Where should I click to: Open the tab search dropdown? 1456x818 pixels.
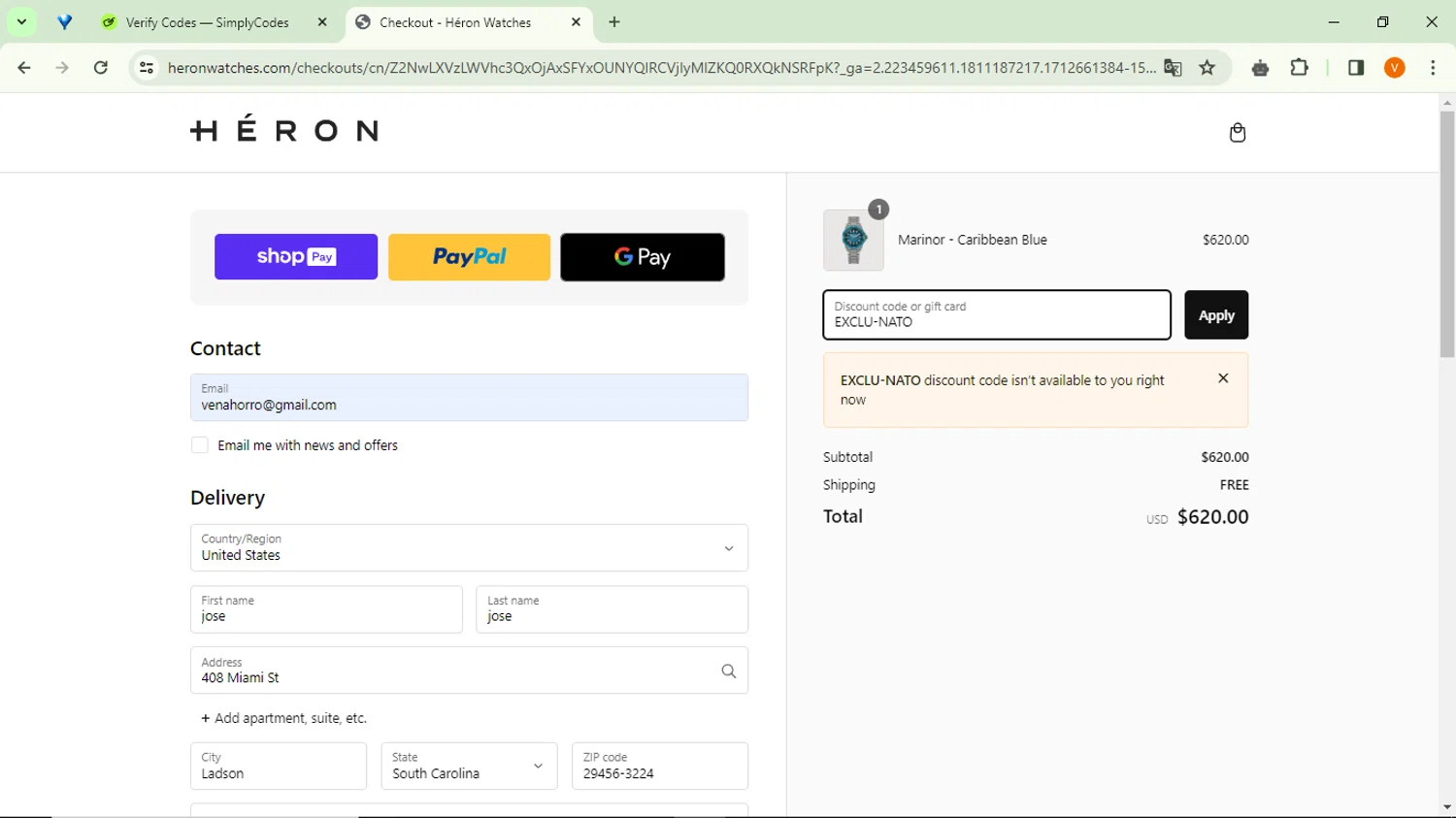(21, 21)
